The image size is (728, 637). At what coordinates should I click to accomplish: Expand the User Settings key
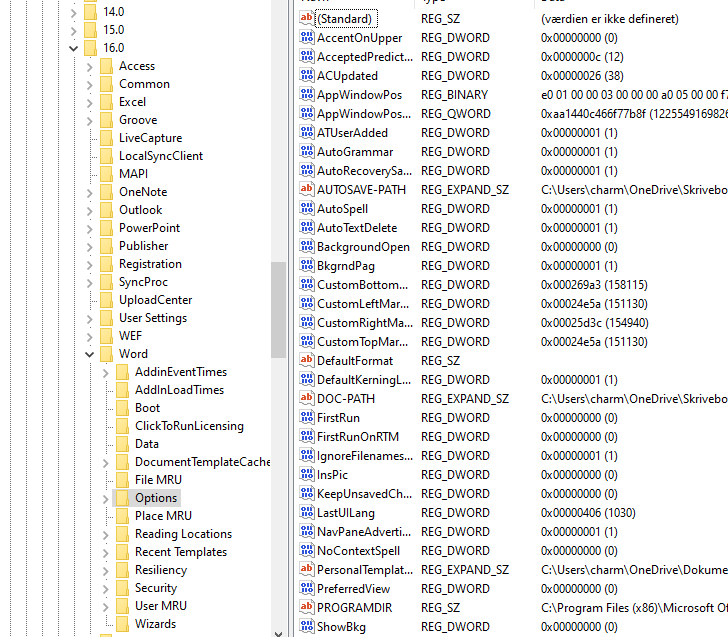[x=90, y=318]
